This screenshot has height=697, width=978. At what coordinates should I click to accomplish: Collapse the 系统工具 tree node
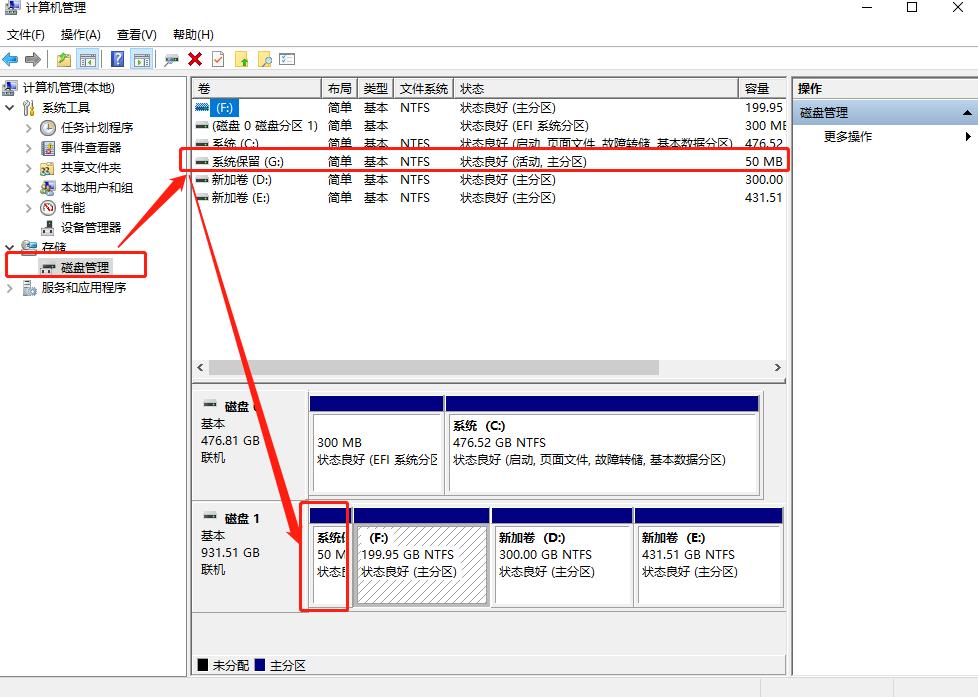point(10,108)
